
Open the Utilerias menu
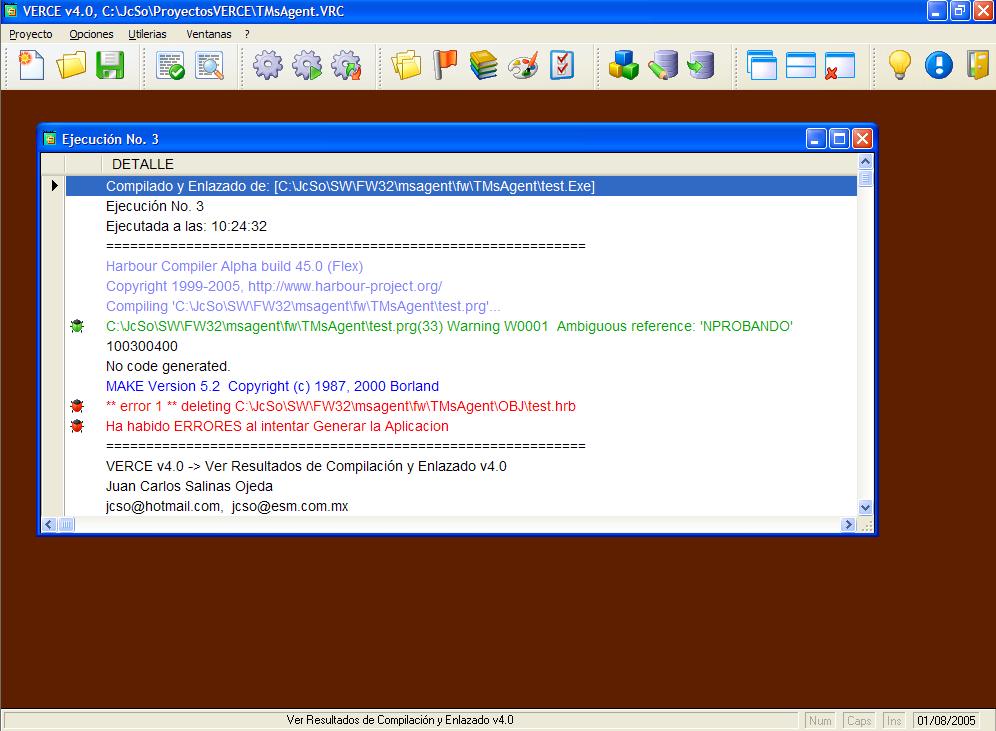[x=147, y=34]
